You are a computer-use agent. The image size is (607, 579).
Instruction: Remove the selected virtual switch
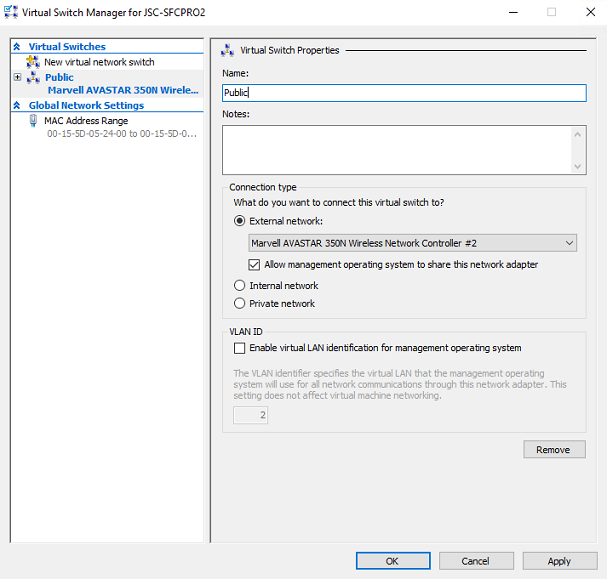554,449
